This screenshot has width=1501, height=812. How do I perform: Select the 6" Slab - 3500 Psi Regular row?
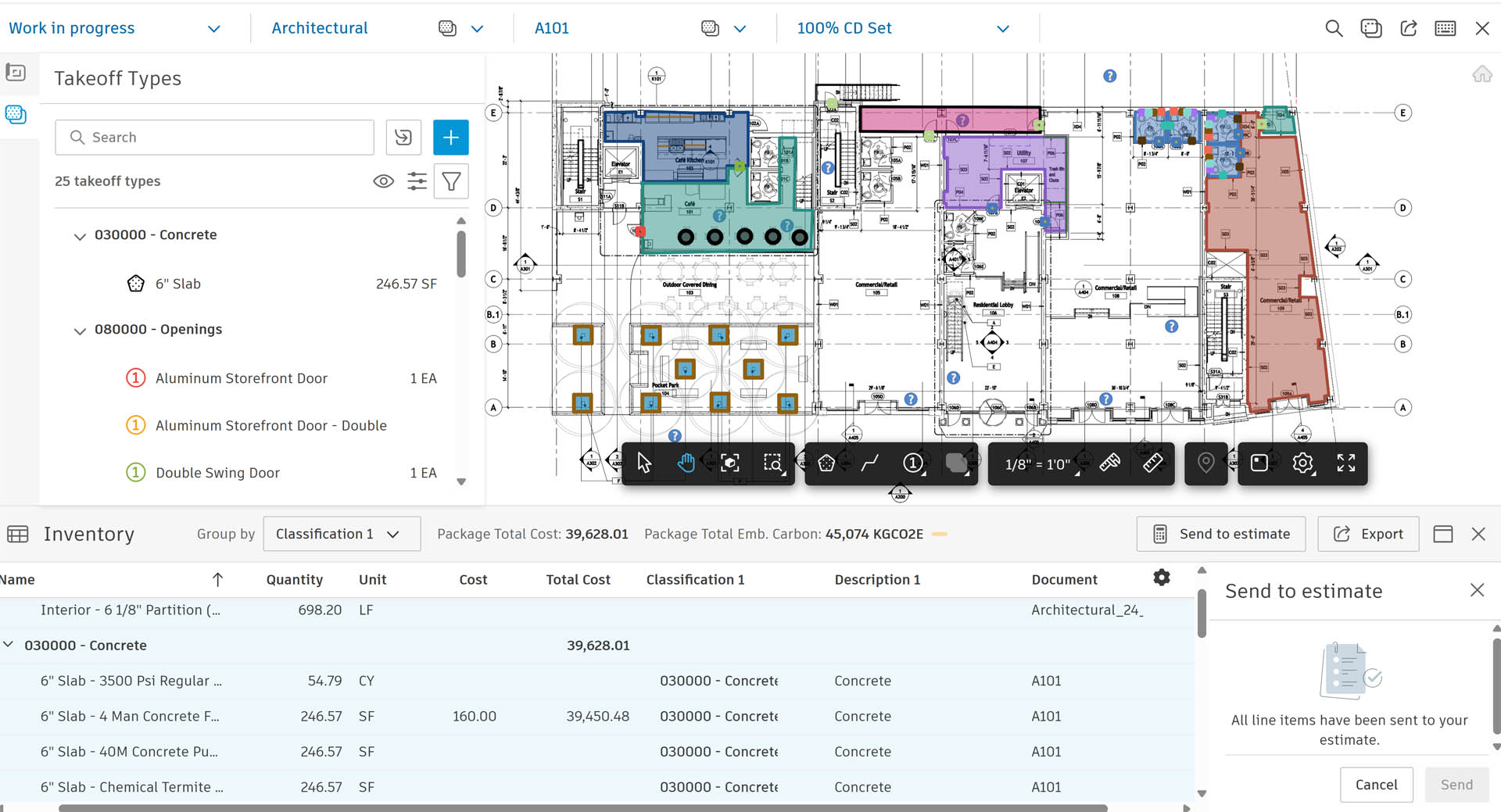(x=596, y=681)
